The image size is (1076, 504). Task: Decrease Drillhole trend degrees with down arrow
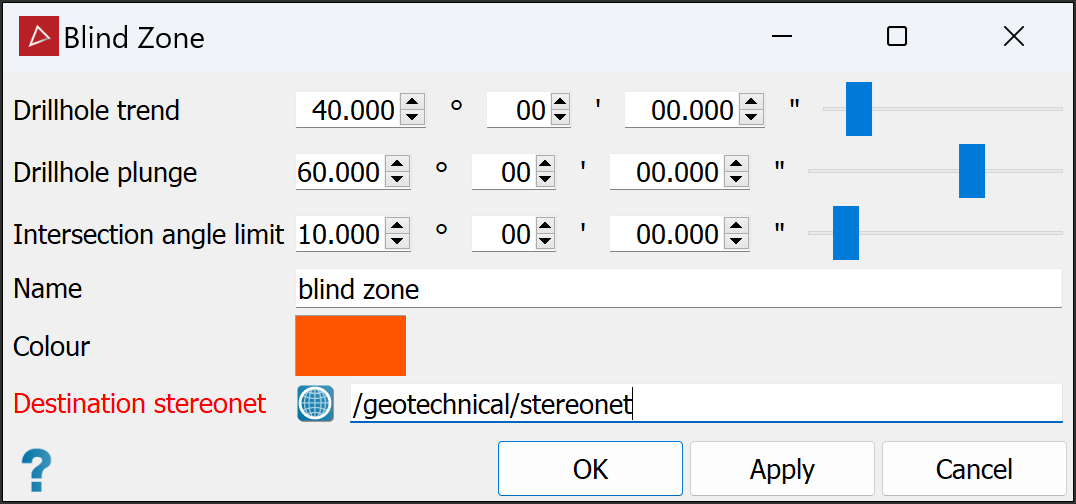click(x=413, y=116)
